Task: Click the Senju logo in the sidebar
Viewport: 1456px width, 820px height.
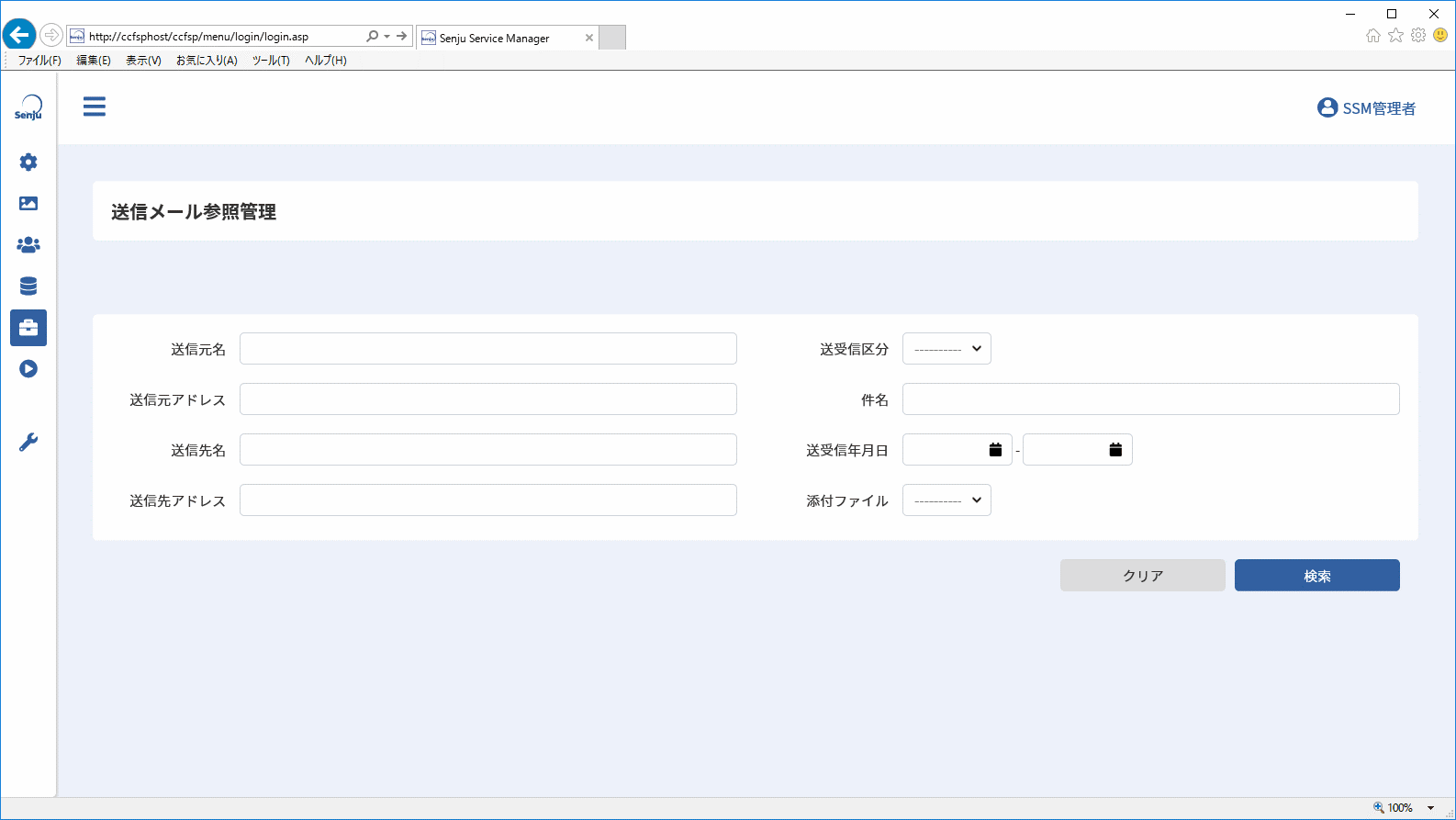Action: 28,107
